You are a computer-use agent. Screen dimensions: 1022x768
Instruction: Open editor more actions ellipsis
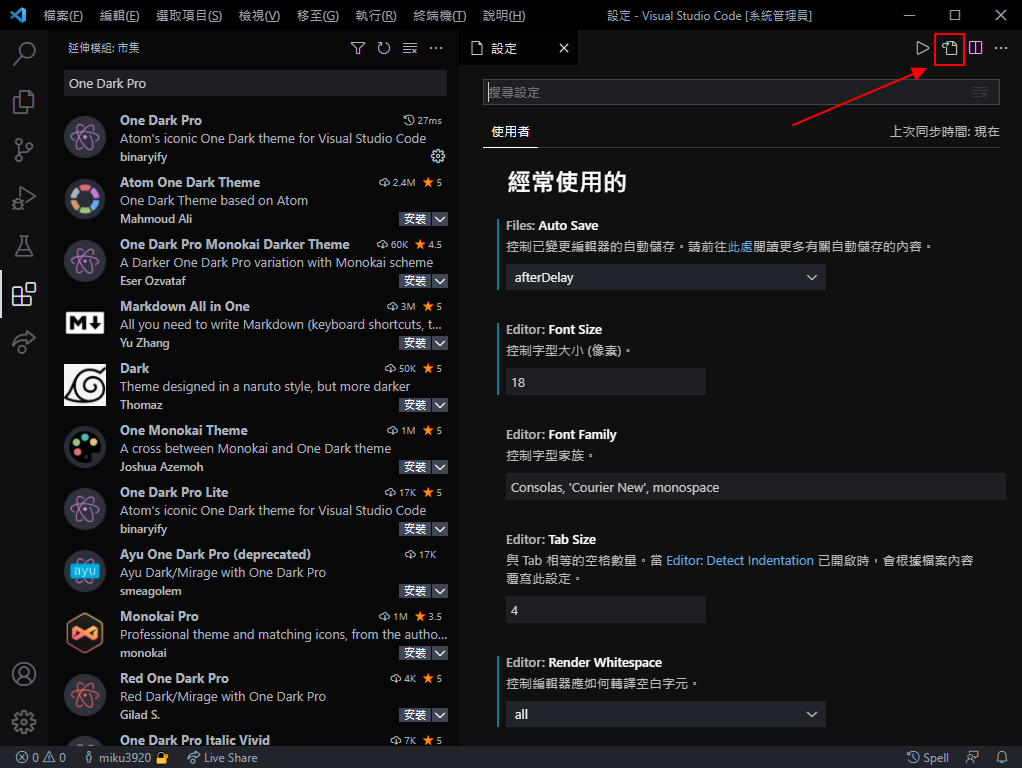point(1001,48)
